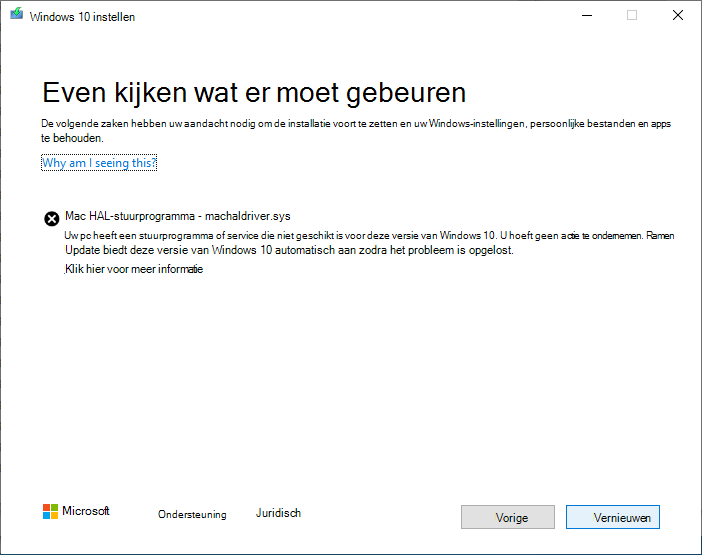Click the paragraph starting 'De volgende zaken hebben'
Image resolution: width=702 pixels, height=555 pixels.
pyautogui.click(x=356, y=131)
